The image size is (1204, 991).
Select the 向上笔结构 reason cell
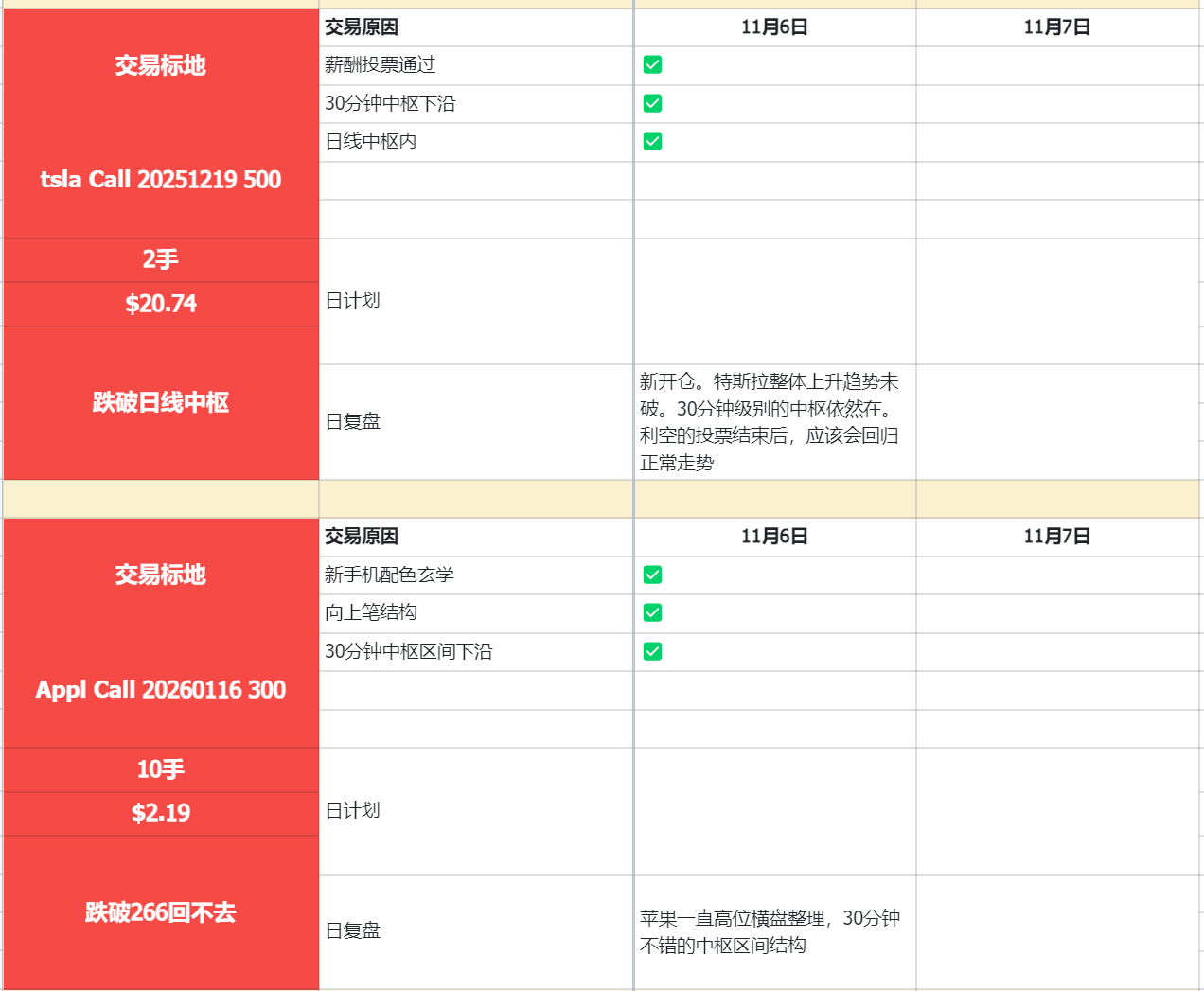tap(476, 613)
